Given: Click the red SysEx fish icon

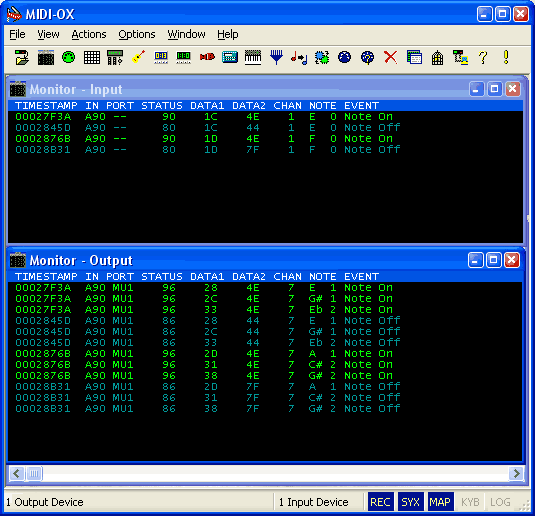Looking at the screenshot, I should coord(207,57).
